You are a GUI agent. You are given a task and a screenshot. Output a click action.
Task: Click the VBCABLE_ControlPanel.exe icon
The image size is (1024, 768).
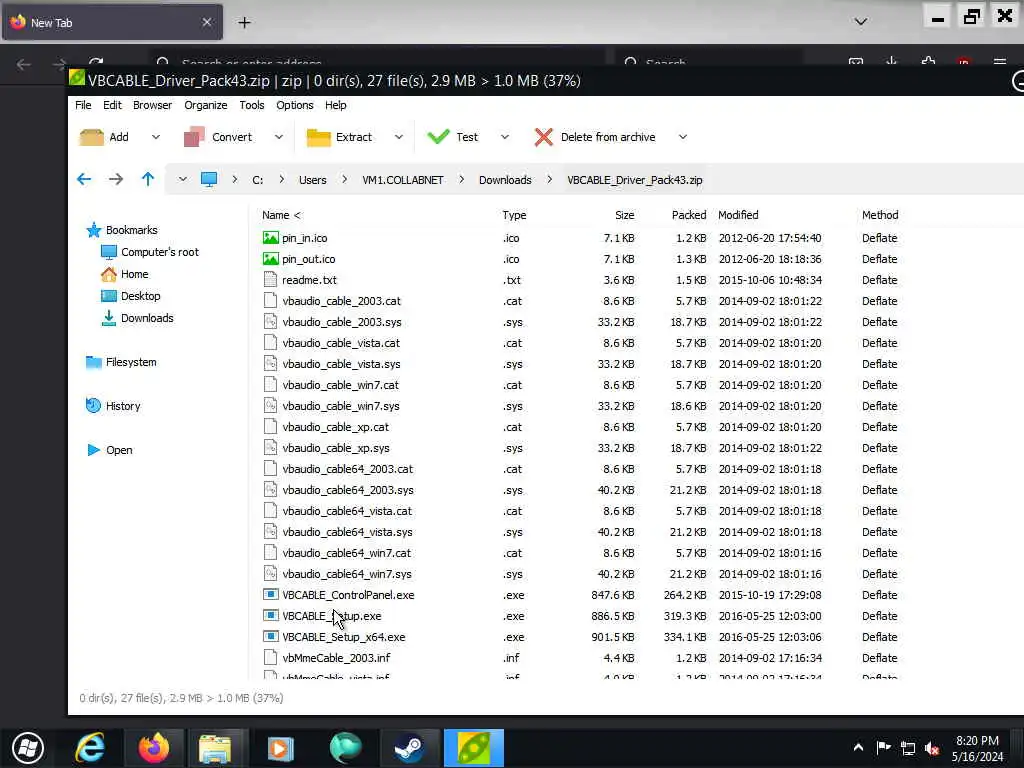(270, 595)
